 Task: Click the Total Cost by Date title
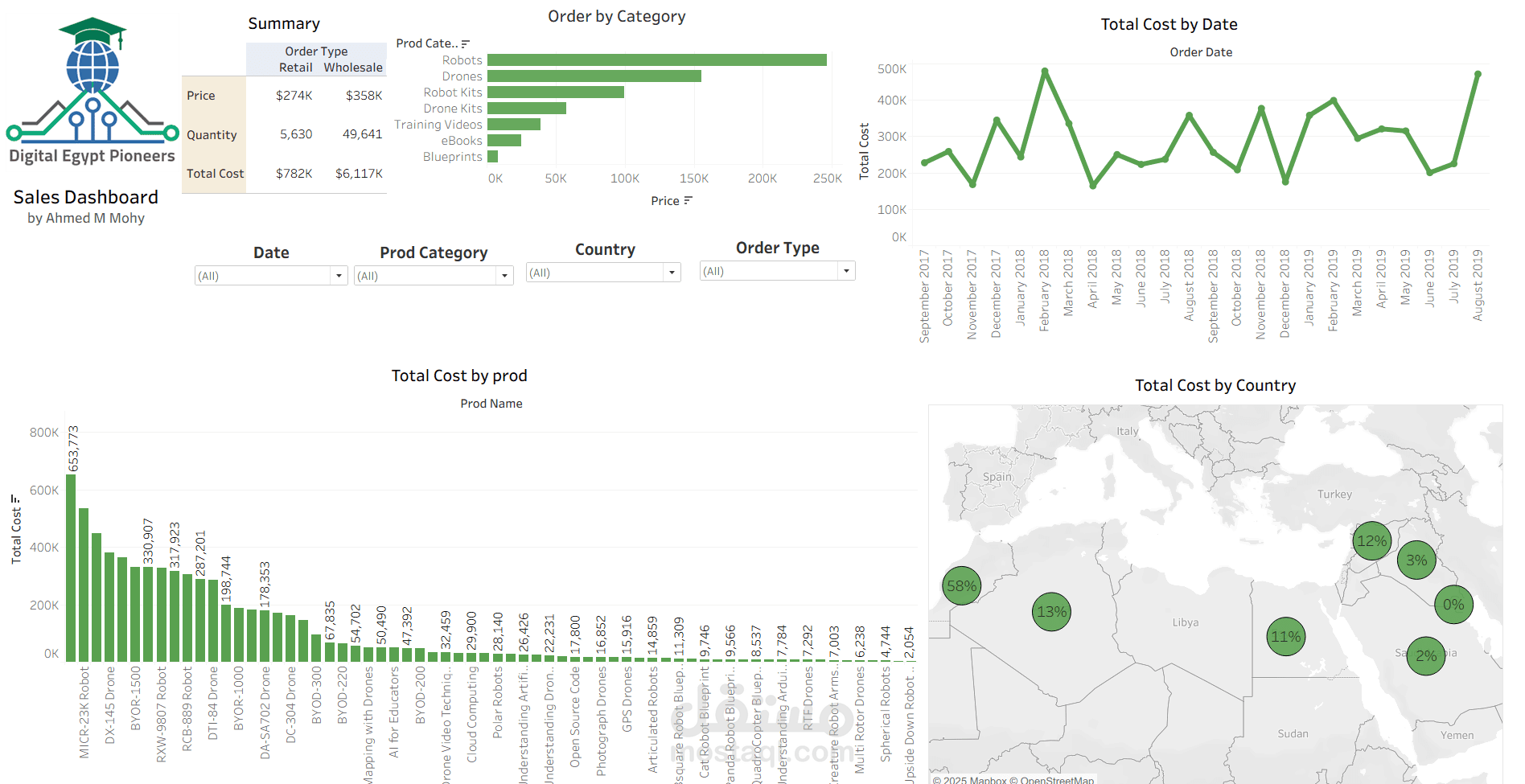(1169, 25)
